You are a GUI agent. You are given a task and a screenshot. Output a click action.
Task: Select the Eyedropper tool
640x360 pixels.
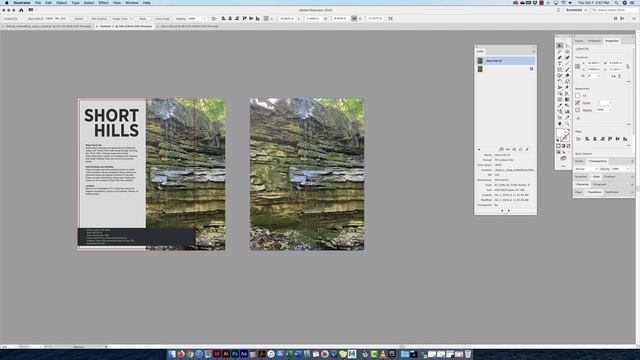point(560,105)
